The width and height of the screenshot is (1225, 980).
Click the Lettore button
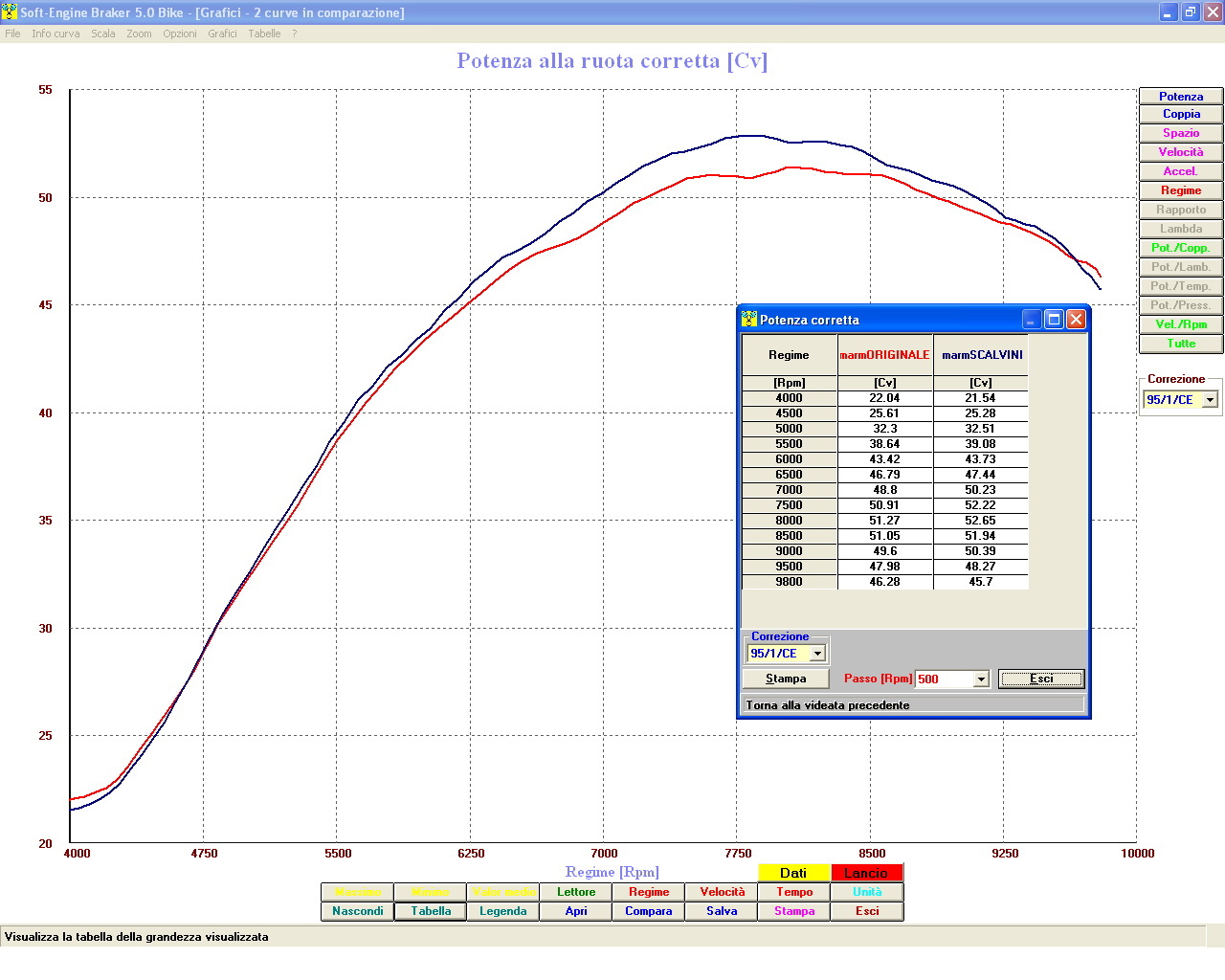pyautogui.click(x=576, y=892)
